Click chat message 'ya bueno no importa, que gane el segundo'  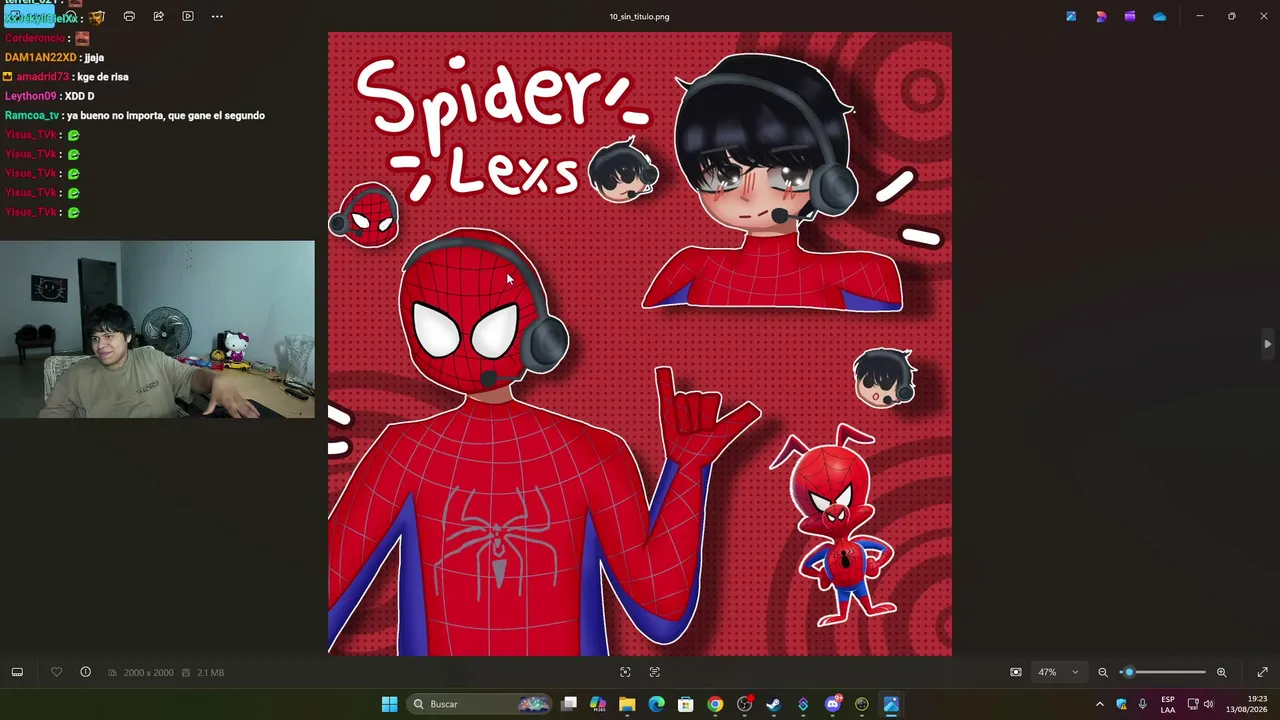pyautogui.click(x=166, y=116)
